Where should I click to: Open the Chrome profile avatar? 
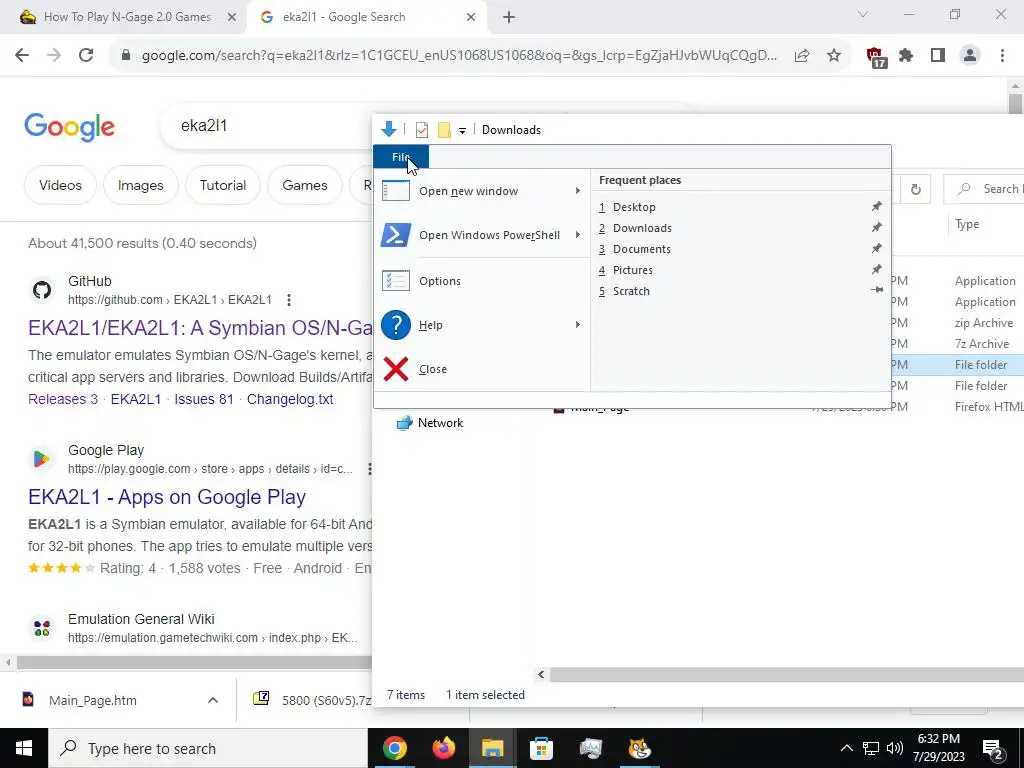point(970,56)
